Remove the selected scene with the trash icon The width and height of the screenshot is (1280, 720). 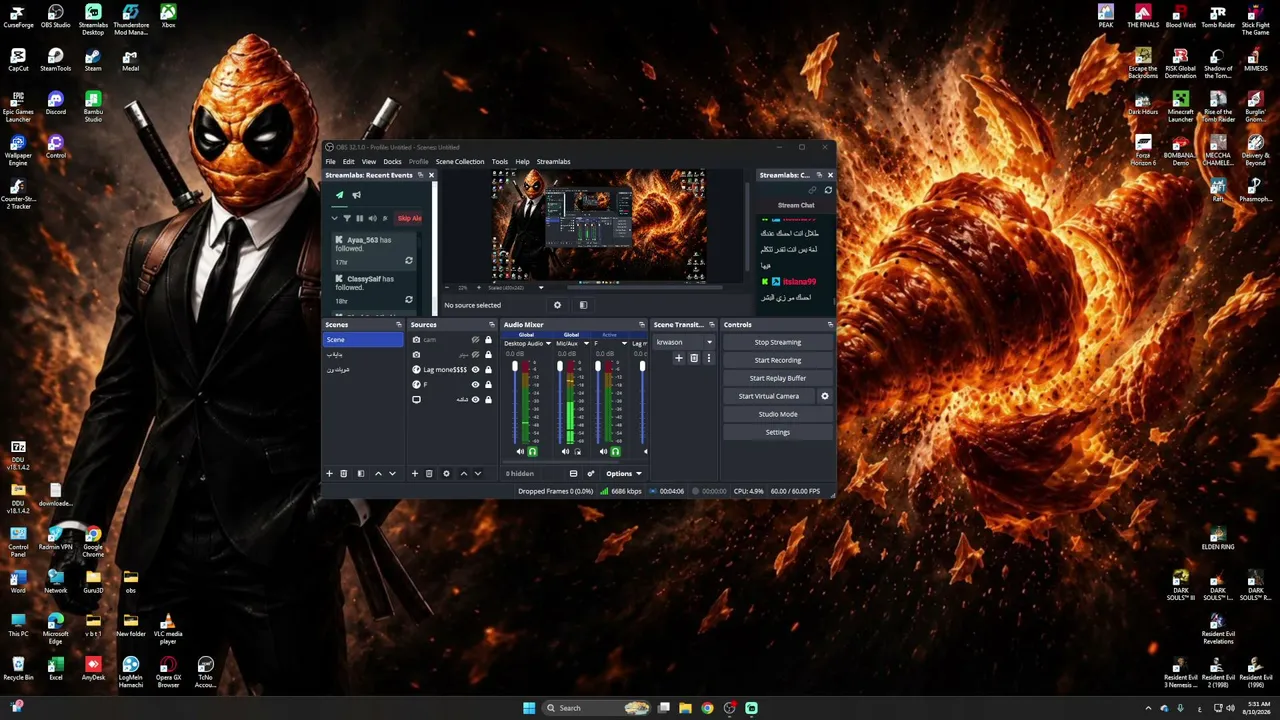(344, 473)
